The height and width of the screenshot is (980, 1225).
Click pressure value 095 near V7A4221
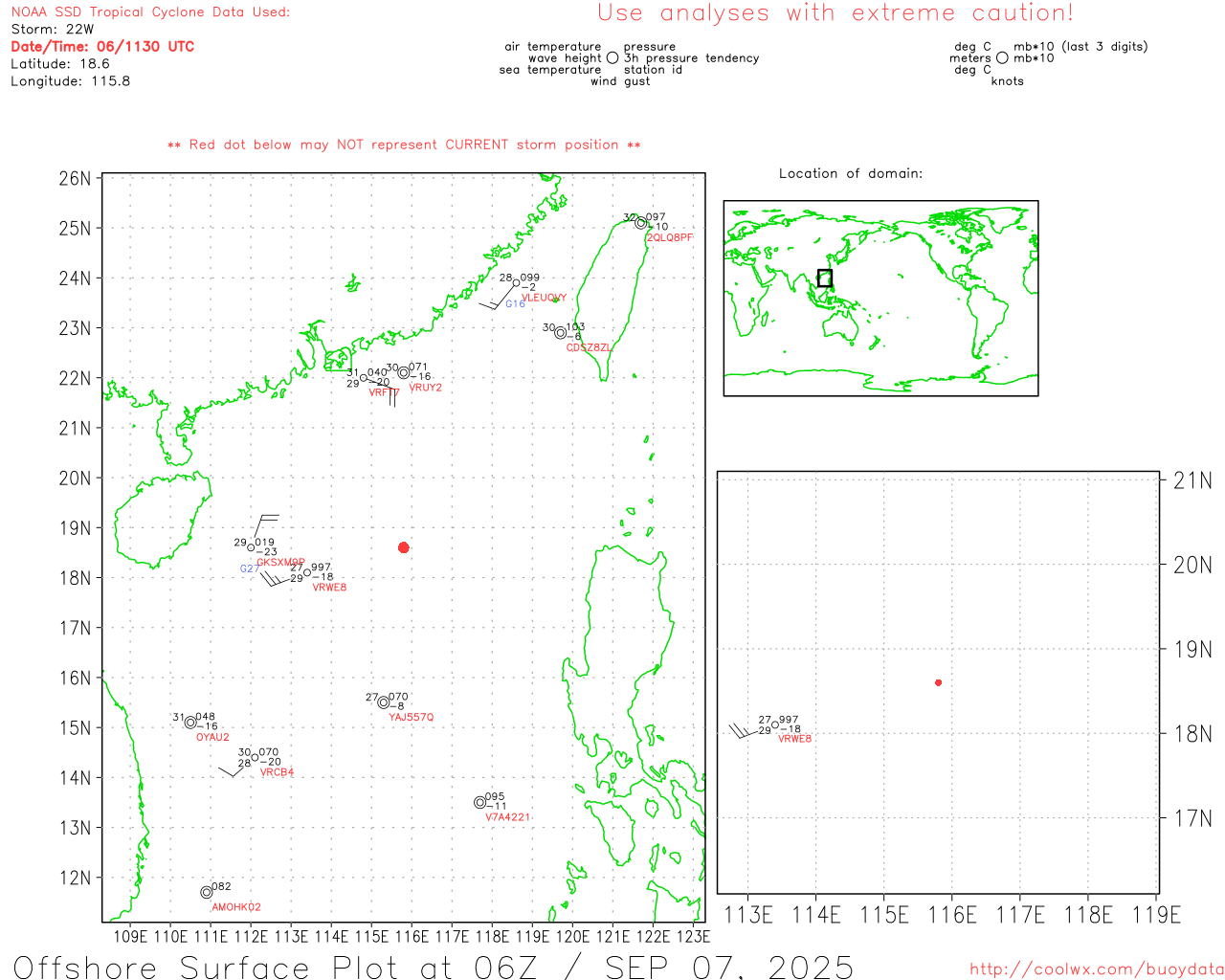(x=495, y=797)
